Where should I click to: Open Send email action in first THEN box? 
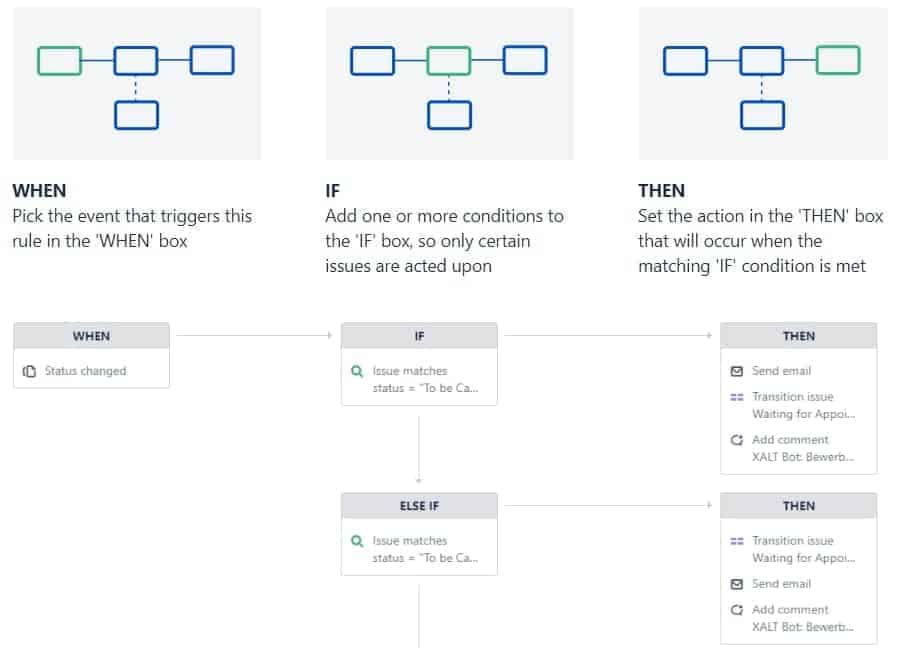781,371
